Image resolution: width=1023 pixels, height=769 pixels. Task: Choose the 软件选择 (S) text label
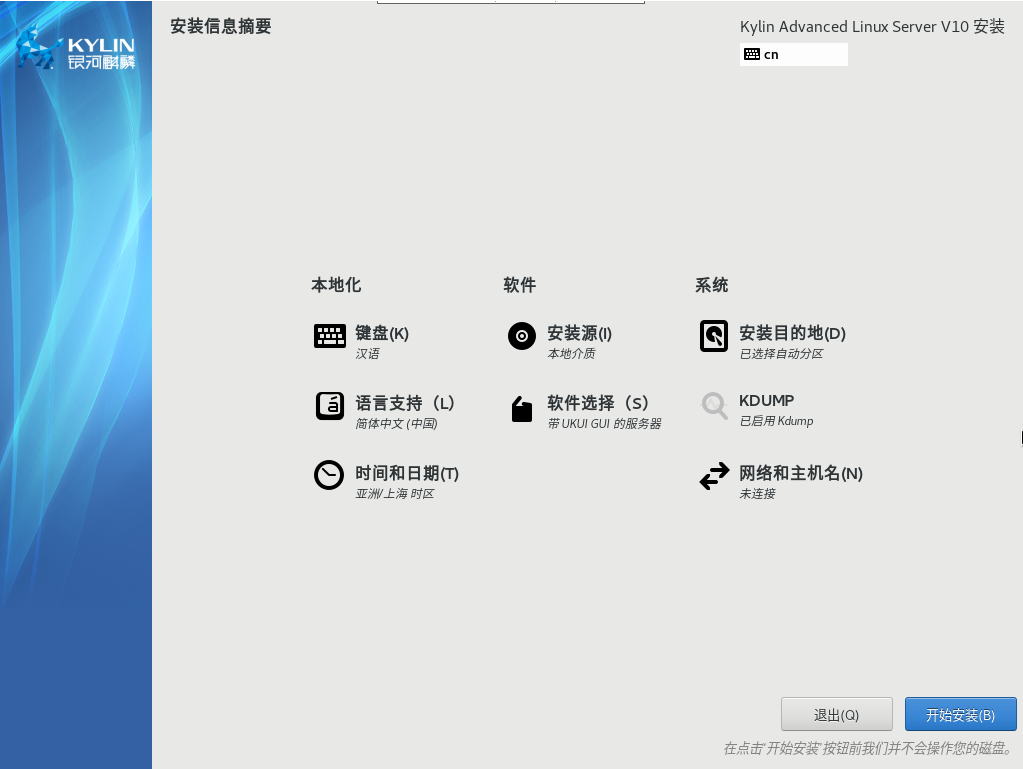tap(598, 403)
